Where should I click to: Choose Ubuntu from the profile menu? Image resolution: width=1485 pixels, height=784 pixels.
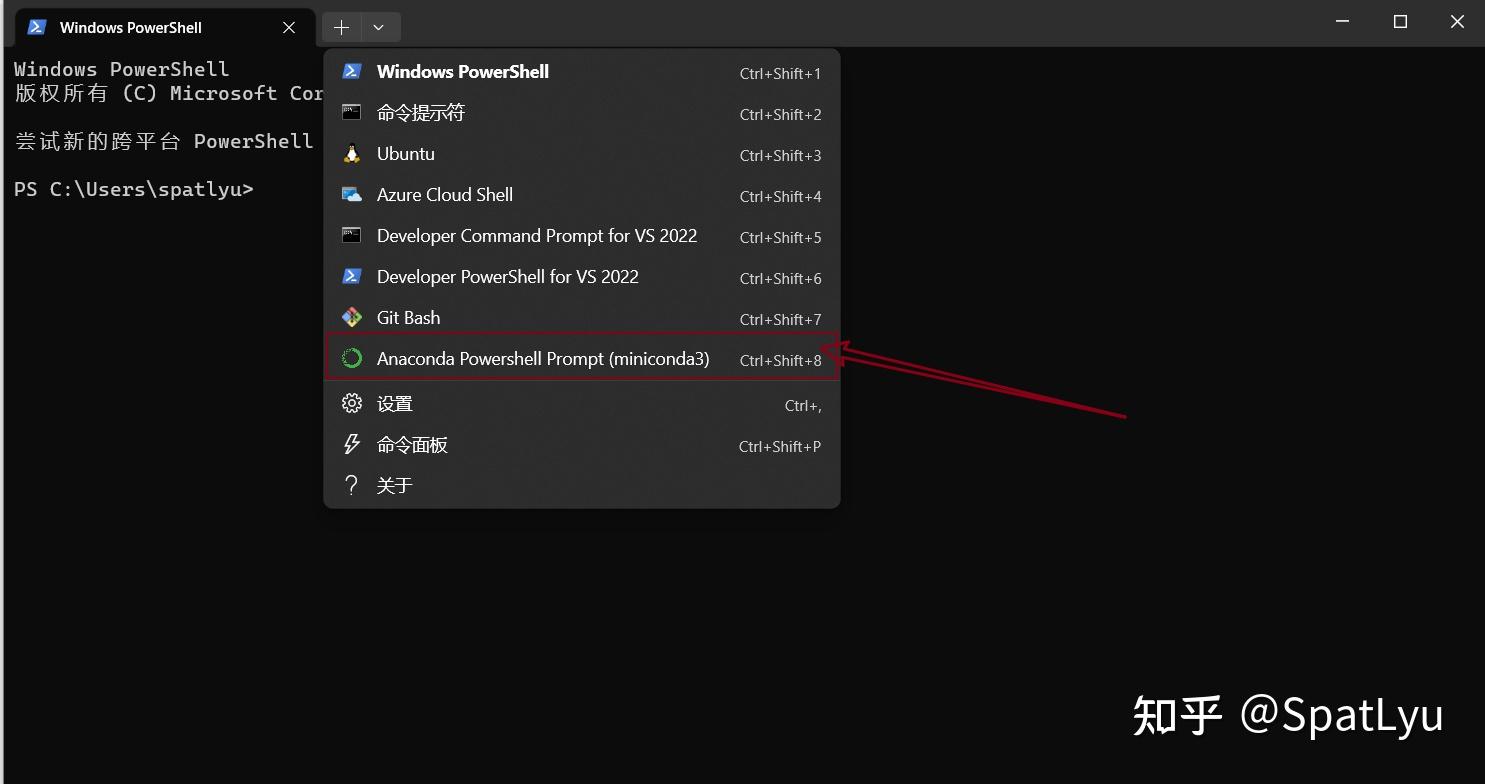click(405, 153)
